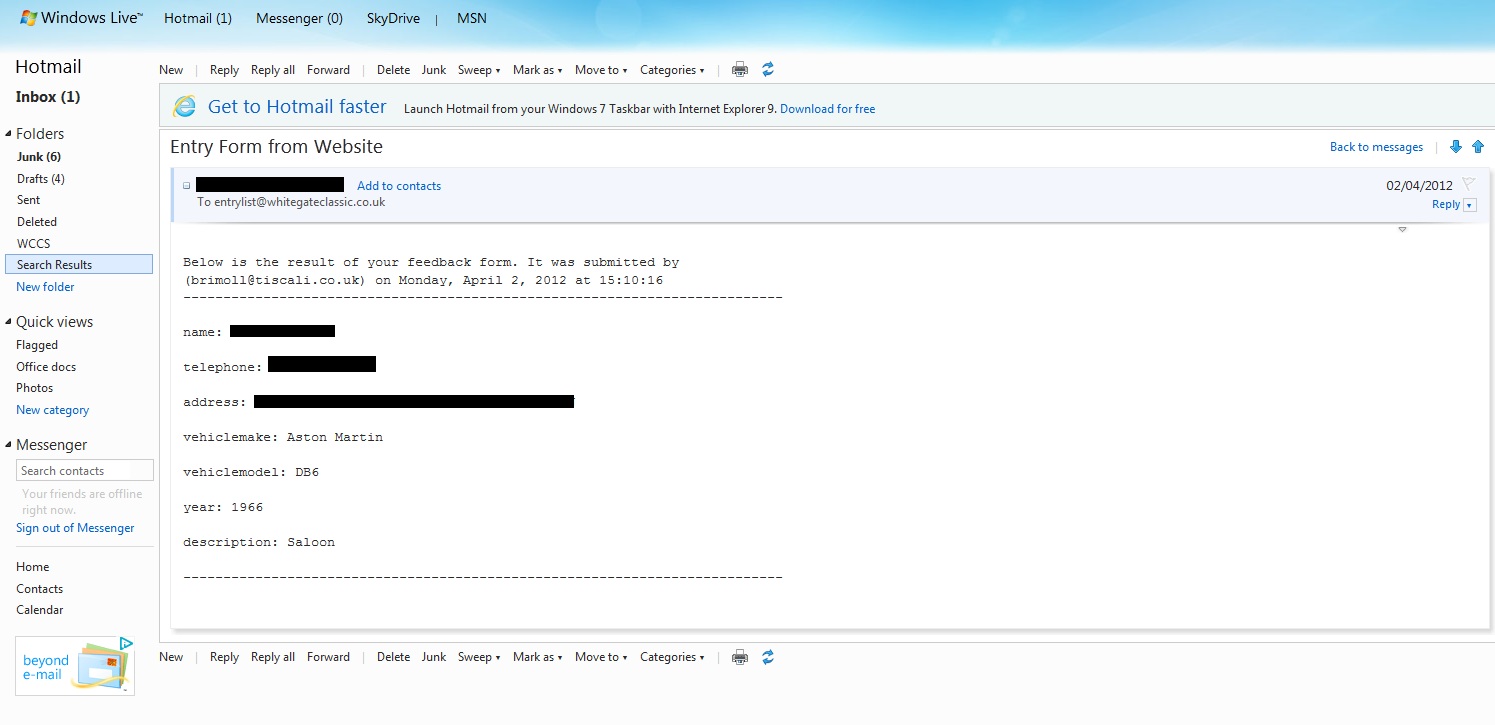1495x725 pixels.
Task: Click the print icon in bottom toolbar
Action: pos(740,657)
